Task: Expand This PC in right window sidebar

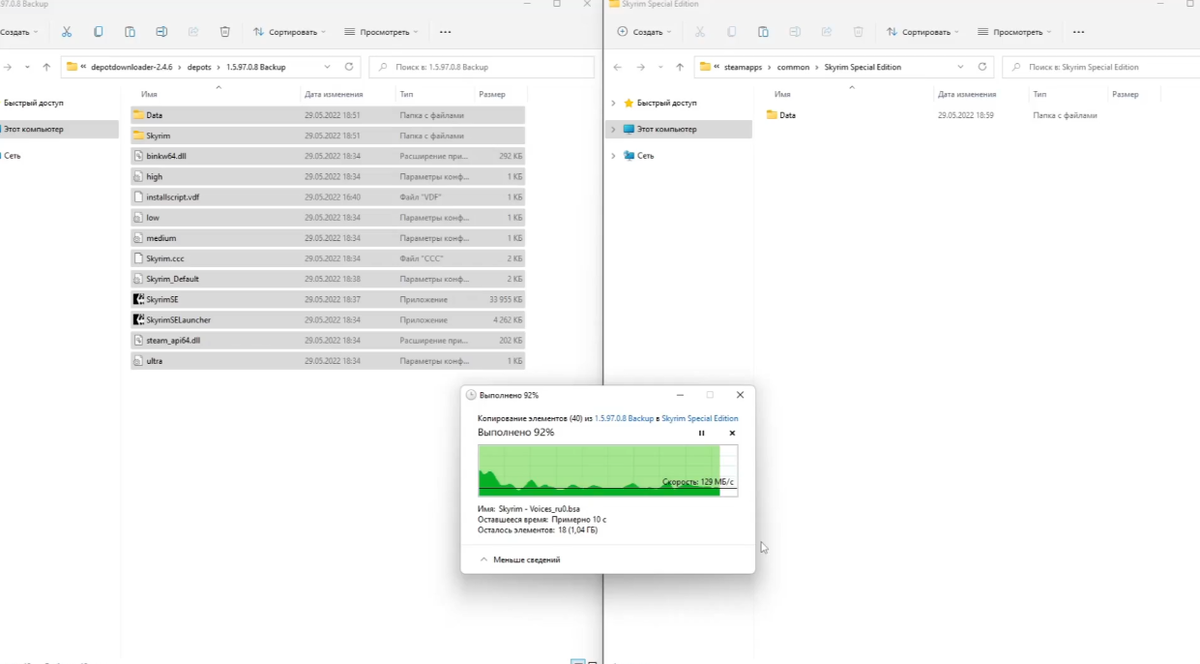Action: (x=613, y=129)
